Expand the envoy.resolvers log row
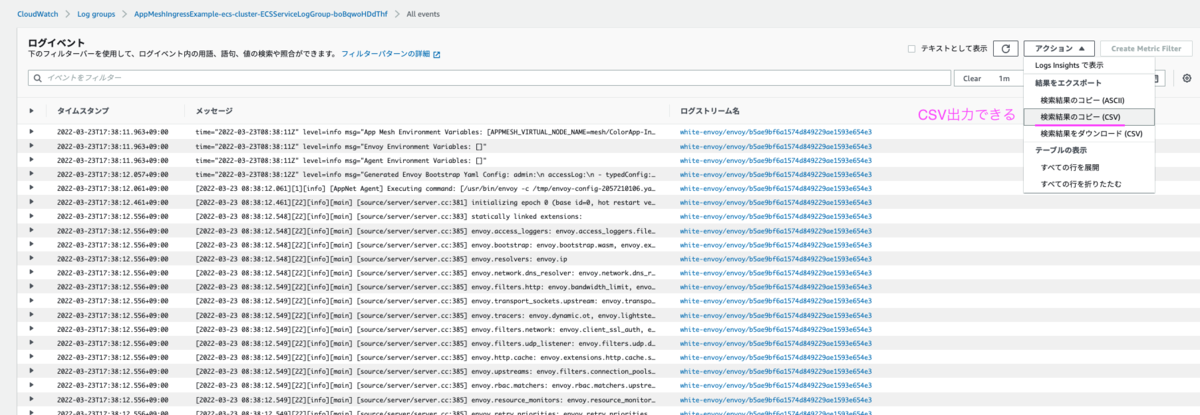Viewport: 1200px width, 415px height. (32, 257)
